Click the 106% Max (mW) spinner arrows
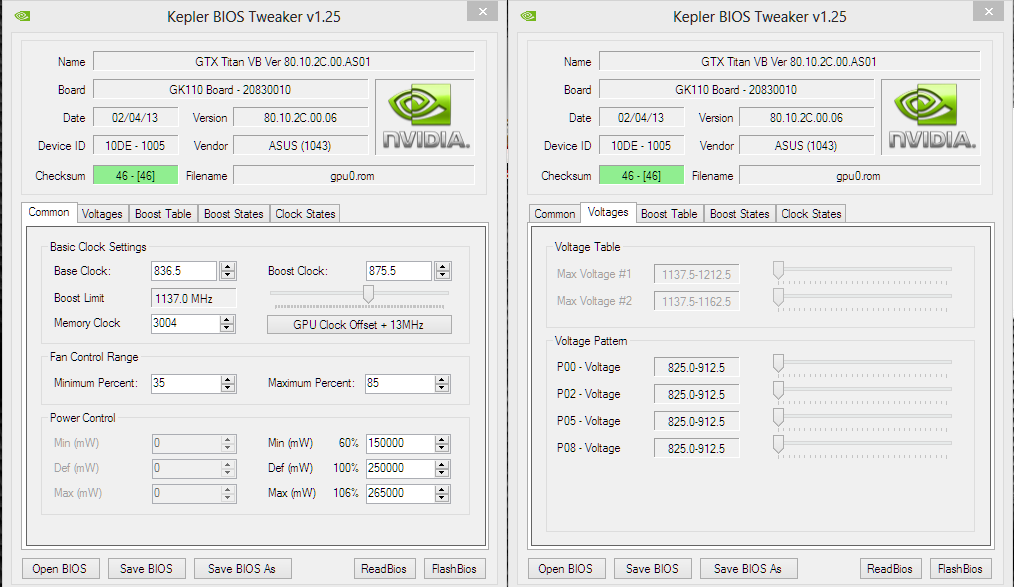This screenshot has width=1014, height=587. [x=442, y=493]
